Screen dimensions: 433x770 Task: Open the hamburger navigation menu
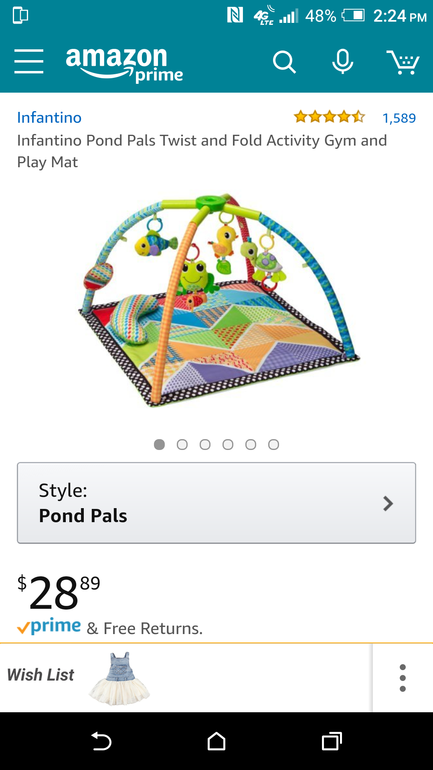pos(28,62)
